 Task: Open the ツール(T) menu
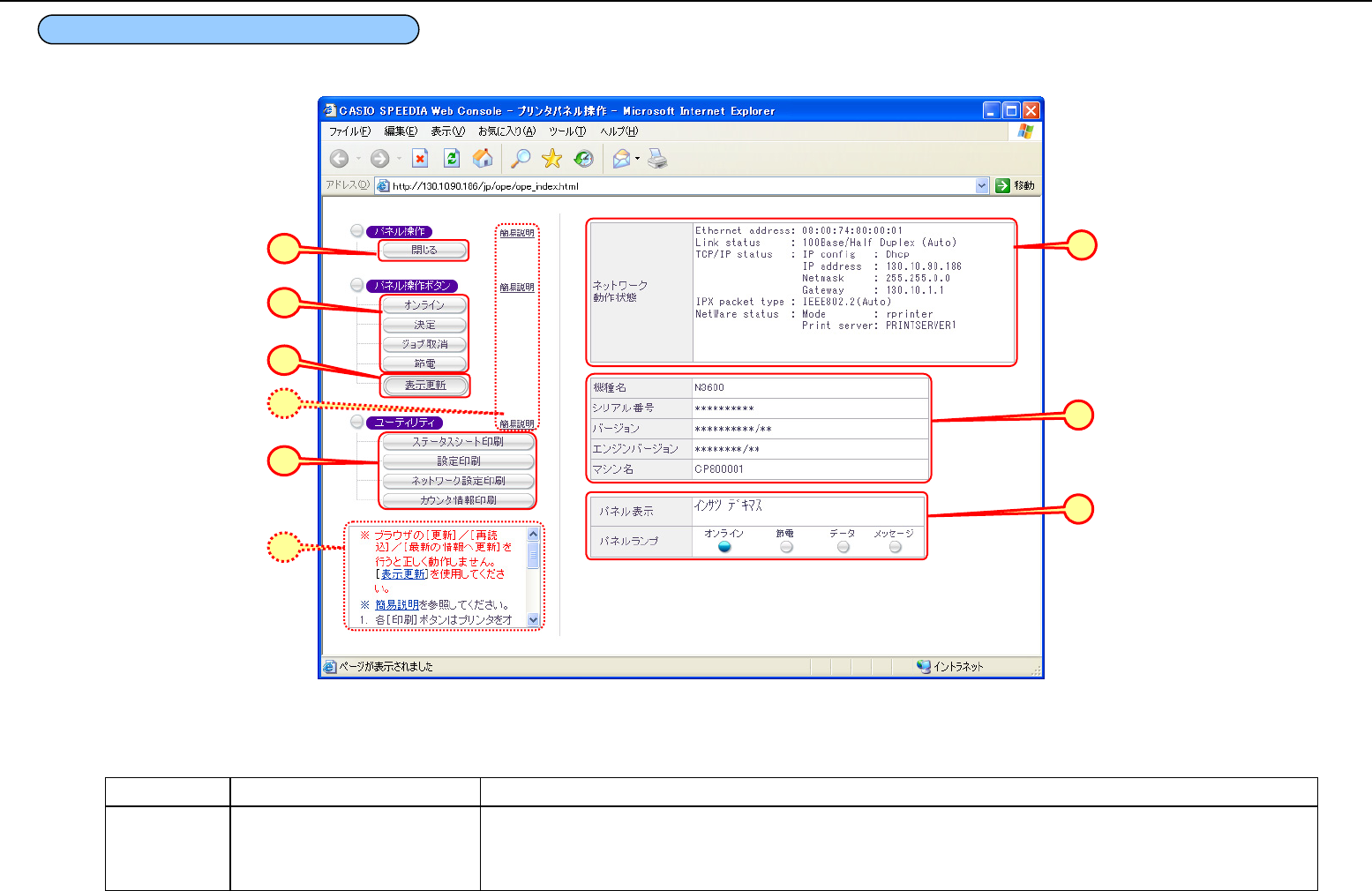[567, 131]
